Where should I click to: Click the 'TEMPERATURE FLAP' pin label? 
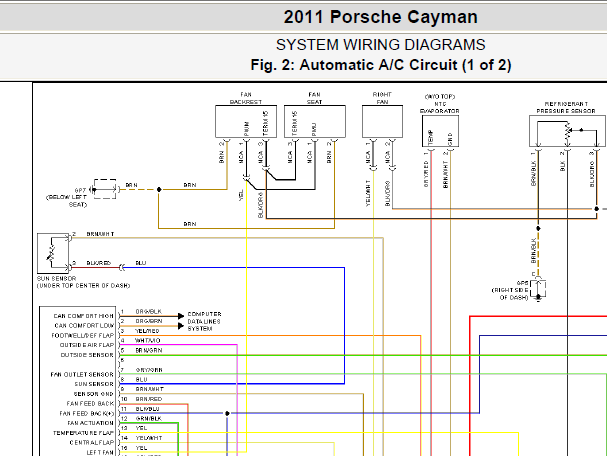83,433
